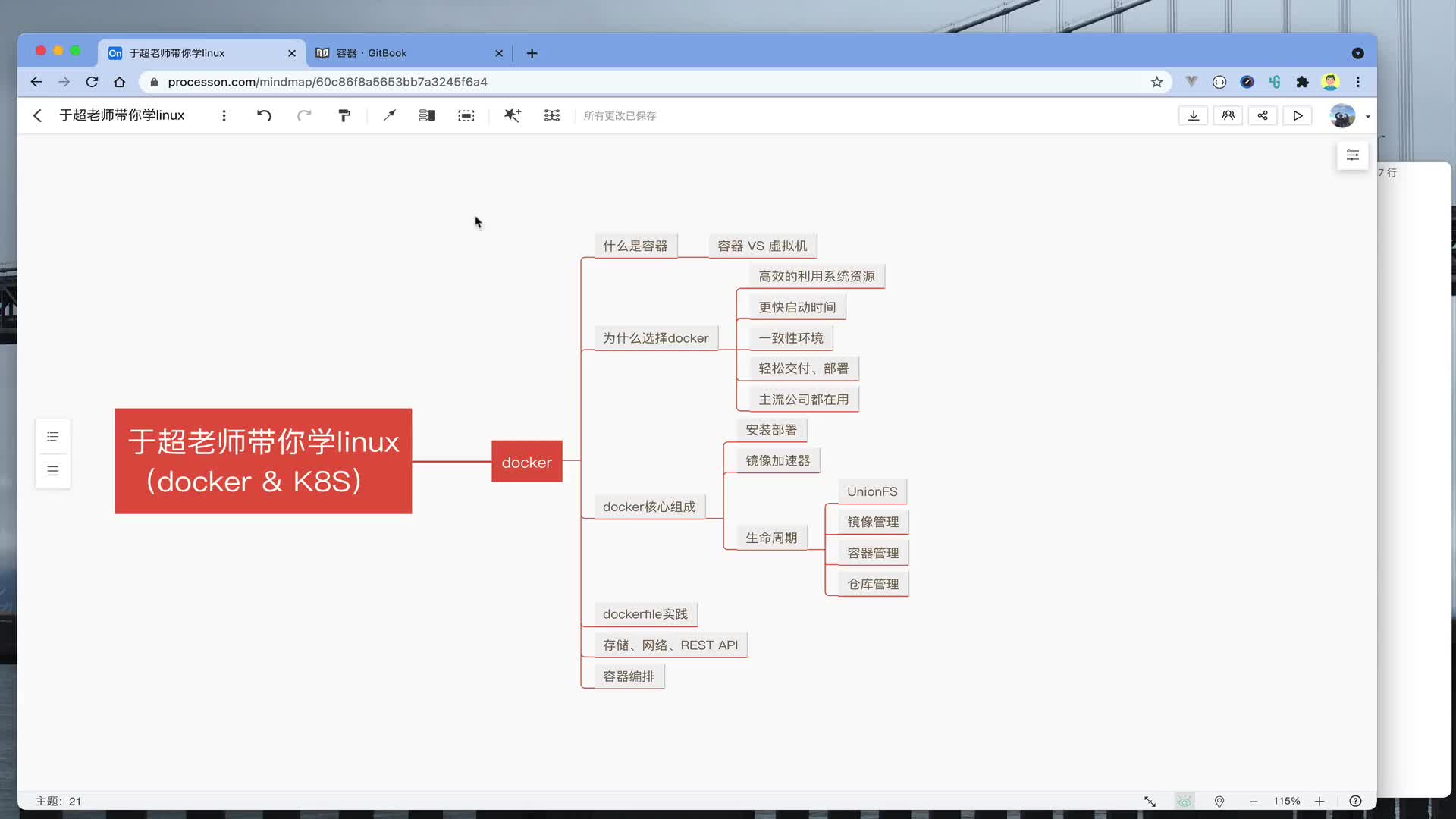This screenshot has width=1456, height=819.
Task: Click the document title 于超老师带你学linux in toolbar
Action: [122, 115]
